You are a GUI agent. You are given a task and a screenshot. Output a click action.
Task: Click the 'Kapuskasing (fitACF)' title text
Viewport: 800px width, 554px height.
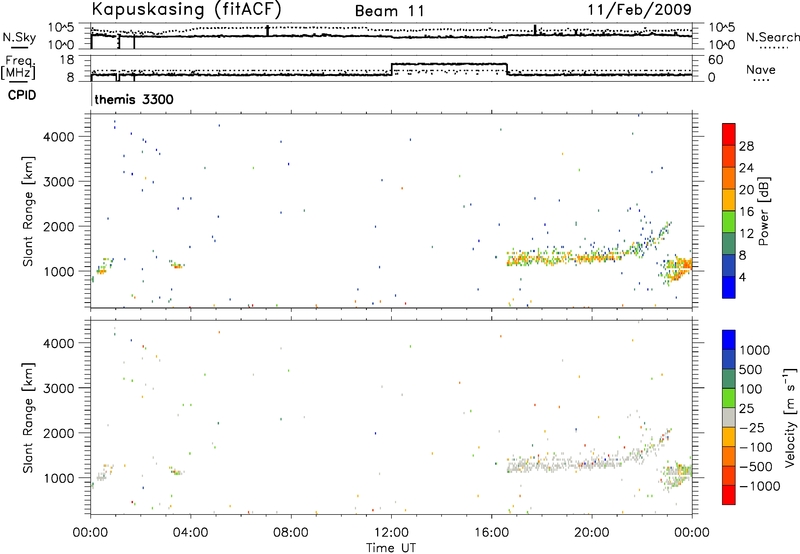click(x=186, y=9)
